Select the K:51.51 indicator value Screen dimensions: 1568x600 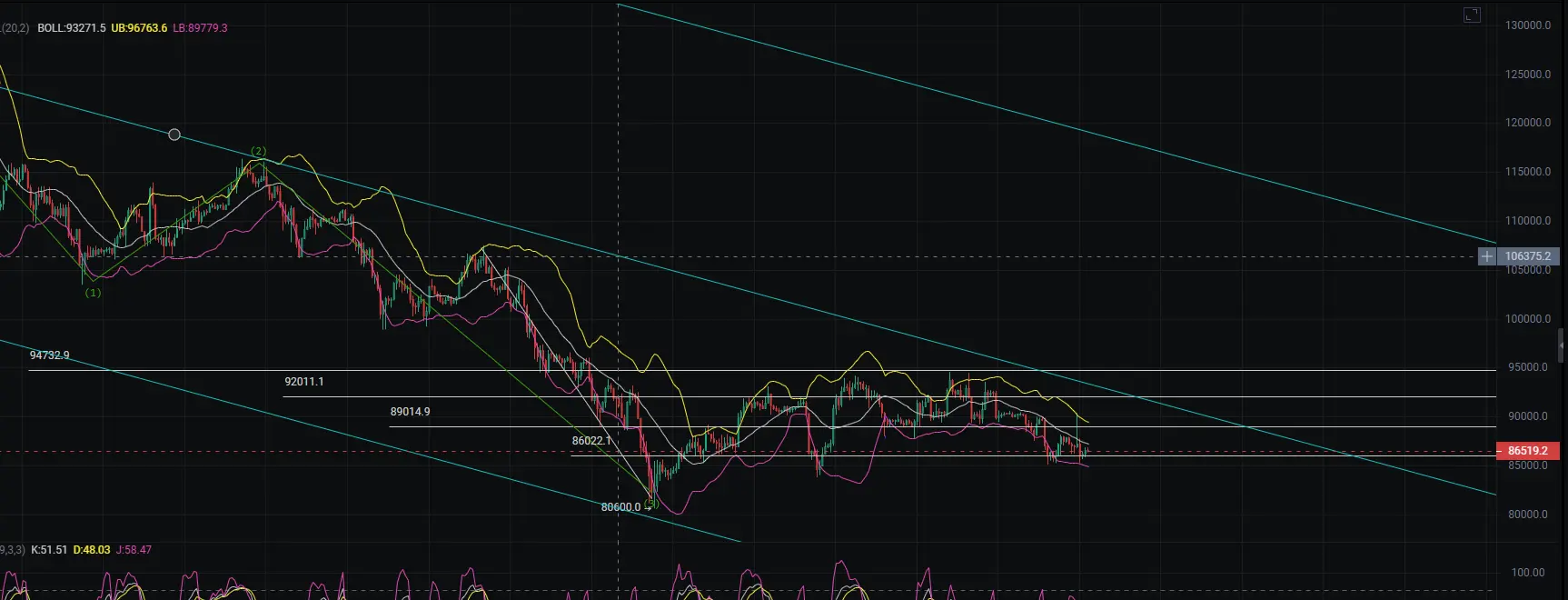(x=49, y=550)
